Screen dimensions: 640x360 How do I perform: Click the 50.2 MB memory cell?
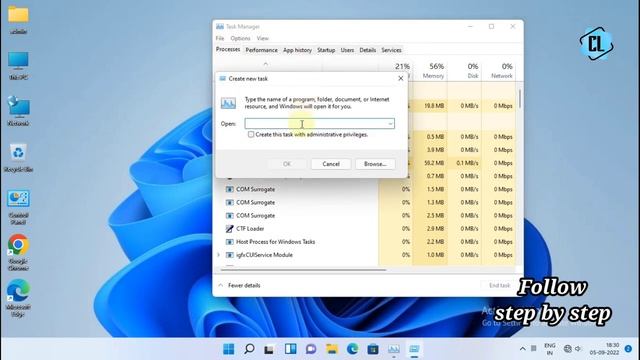click(x=430, y=163)
